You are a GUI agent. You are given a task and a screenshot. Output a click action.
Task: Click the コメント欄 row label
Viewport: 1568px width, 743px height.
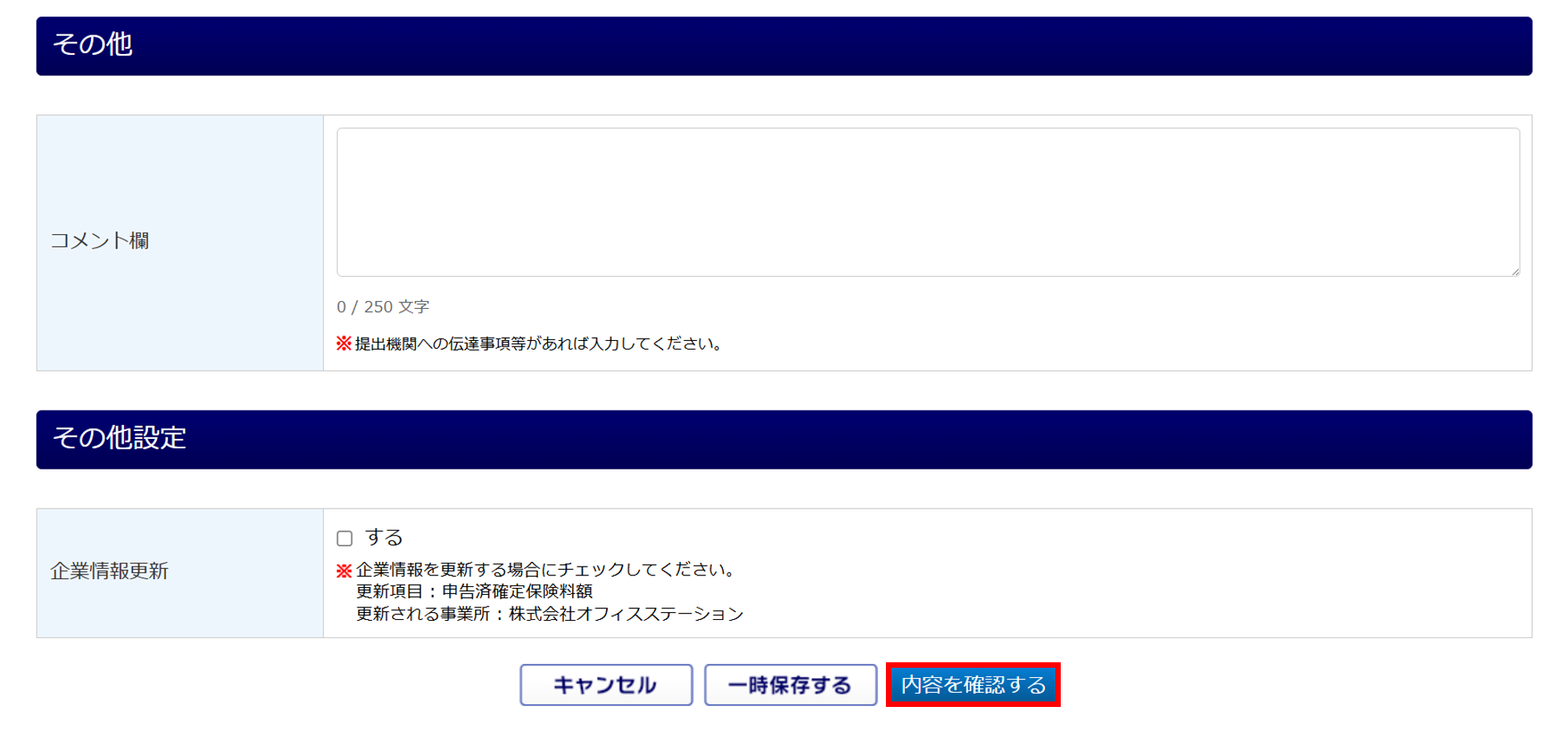100,241
